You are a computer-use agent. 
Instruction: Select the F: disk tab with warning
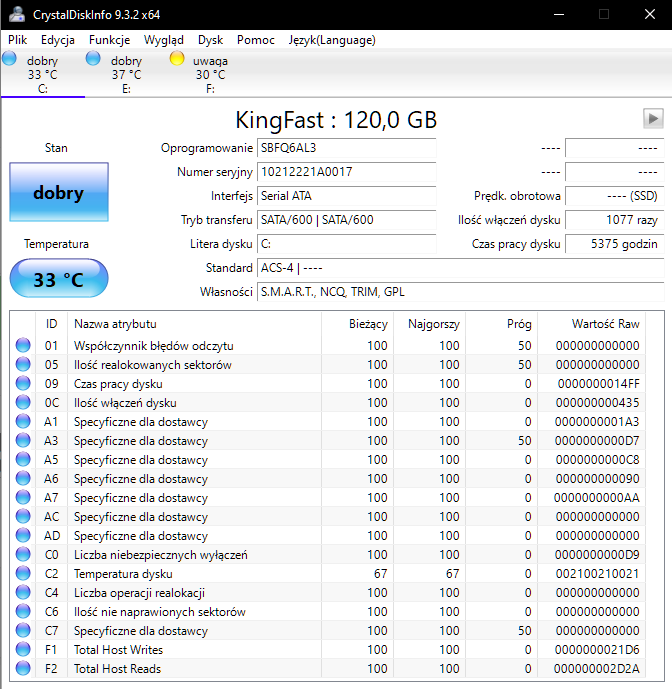coord(211,74)
